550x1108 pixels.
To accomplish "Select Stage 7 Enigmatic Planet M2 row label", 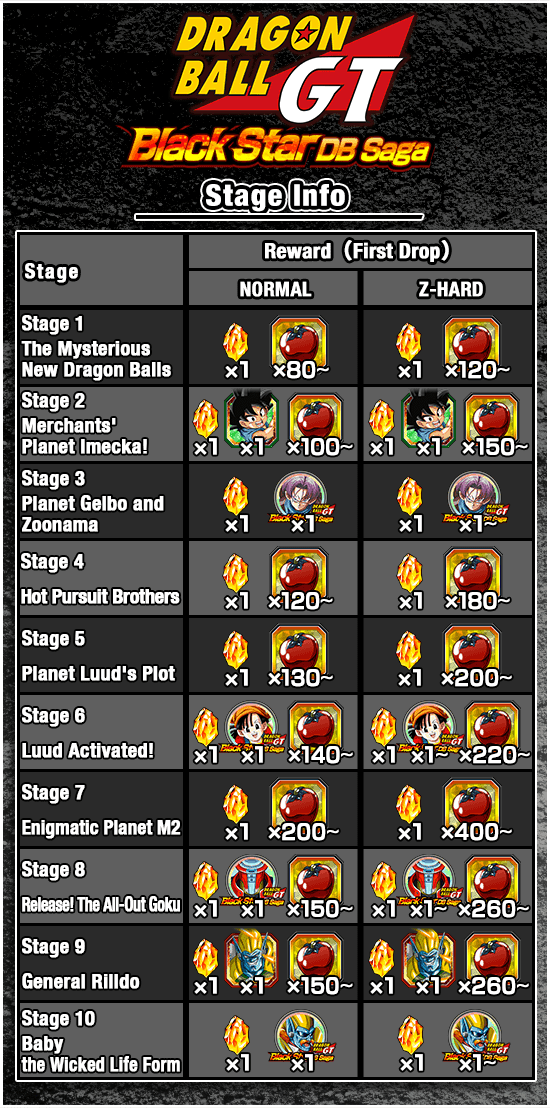I will point(101,809).
